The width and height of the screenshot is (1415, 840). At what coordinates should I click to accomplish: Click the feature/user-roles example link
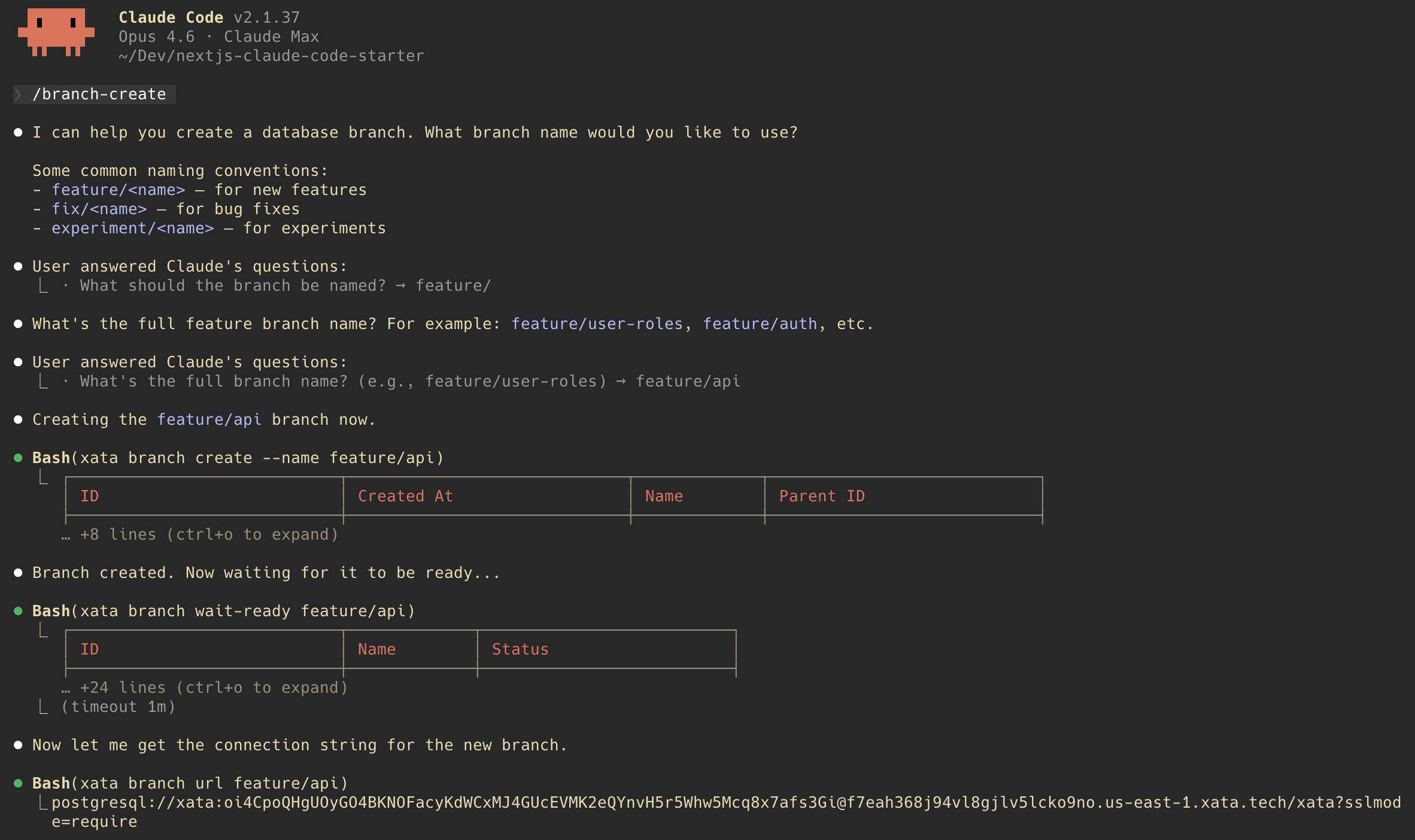[597, 324]
